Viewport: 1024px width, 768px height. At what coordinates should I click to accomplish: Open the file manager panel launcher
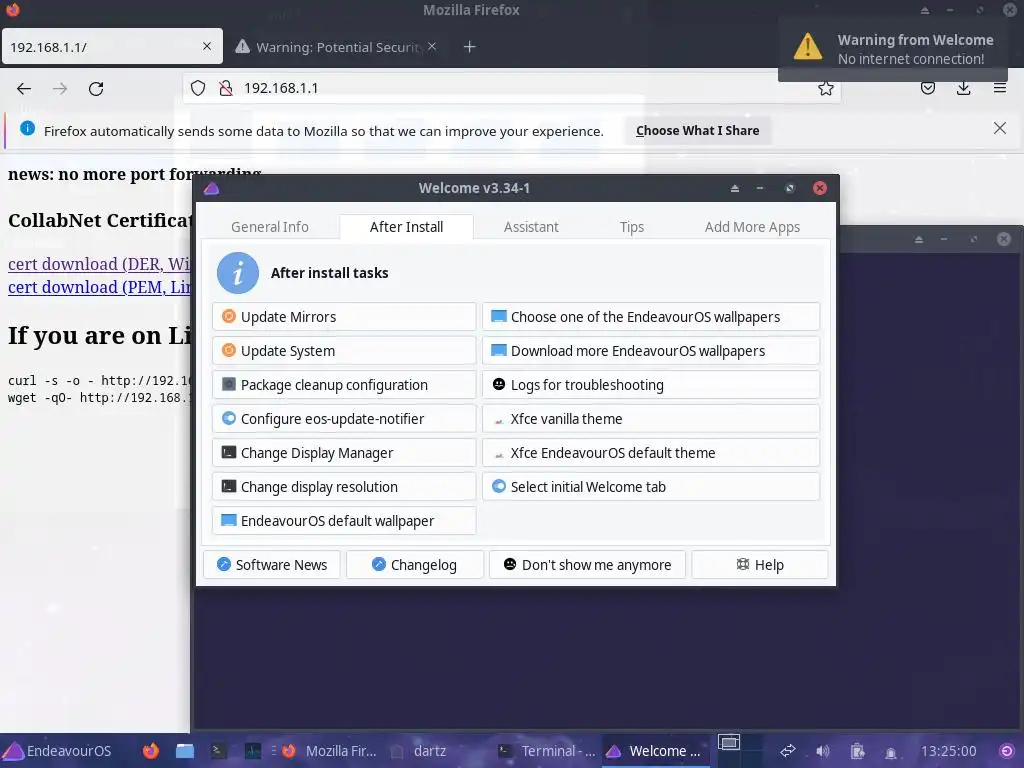pos(185,751)
